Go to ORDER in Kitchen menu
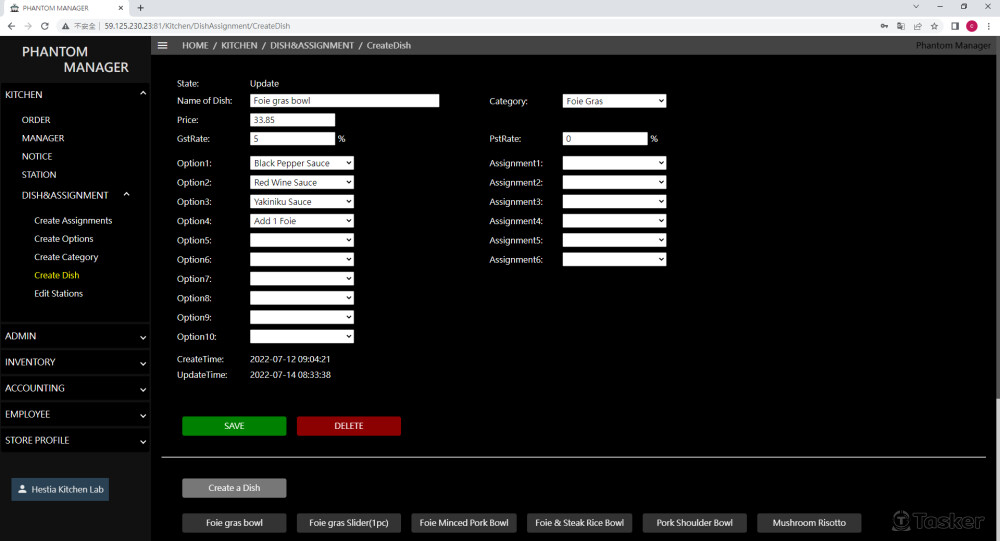 click(x=36, y=120)
